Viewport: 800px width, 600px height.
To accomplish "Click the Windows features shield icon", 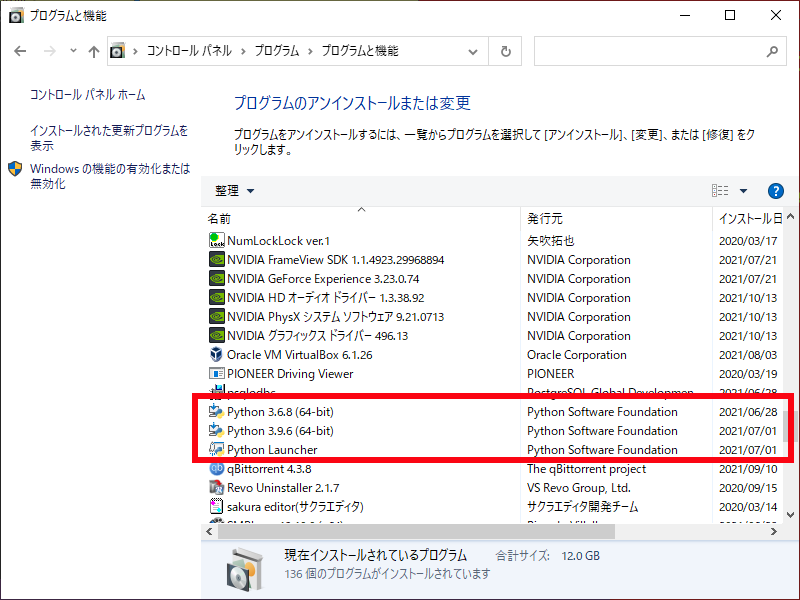I will pyautogui.click(x=15, y=169).
